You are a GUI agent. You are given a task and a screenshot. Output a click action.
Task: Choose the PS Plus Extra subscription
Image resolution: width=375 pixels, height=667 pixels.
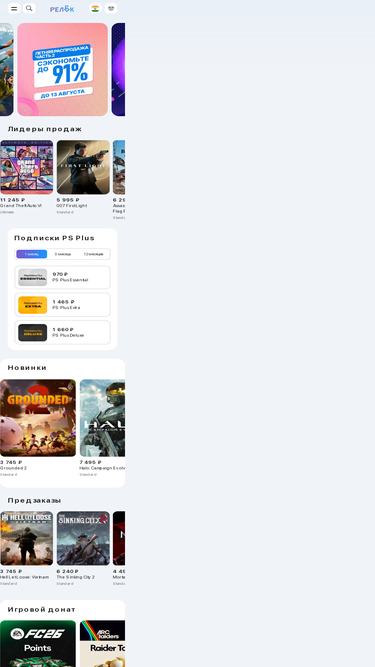pyautogui.click(x=62, y=305)
